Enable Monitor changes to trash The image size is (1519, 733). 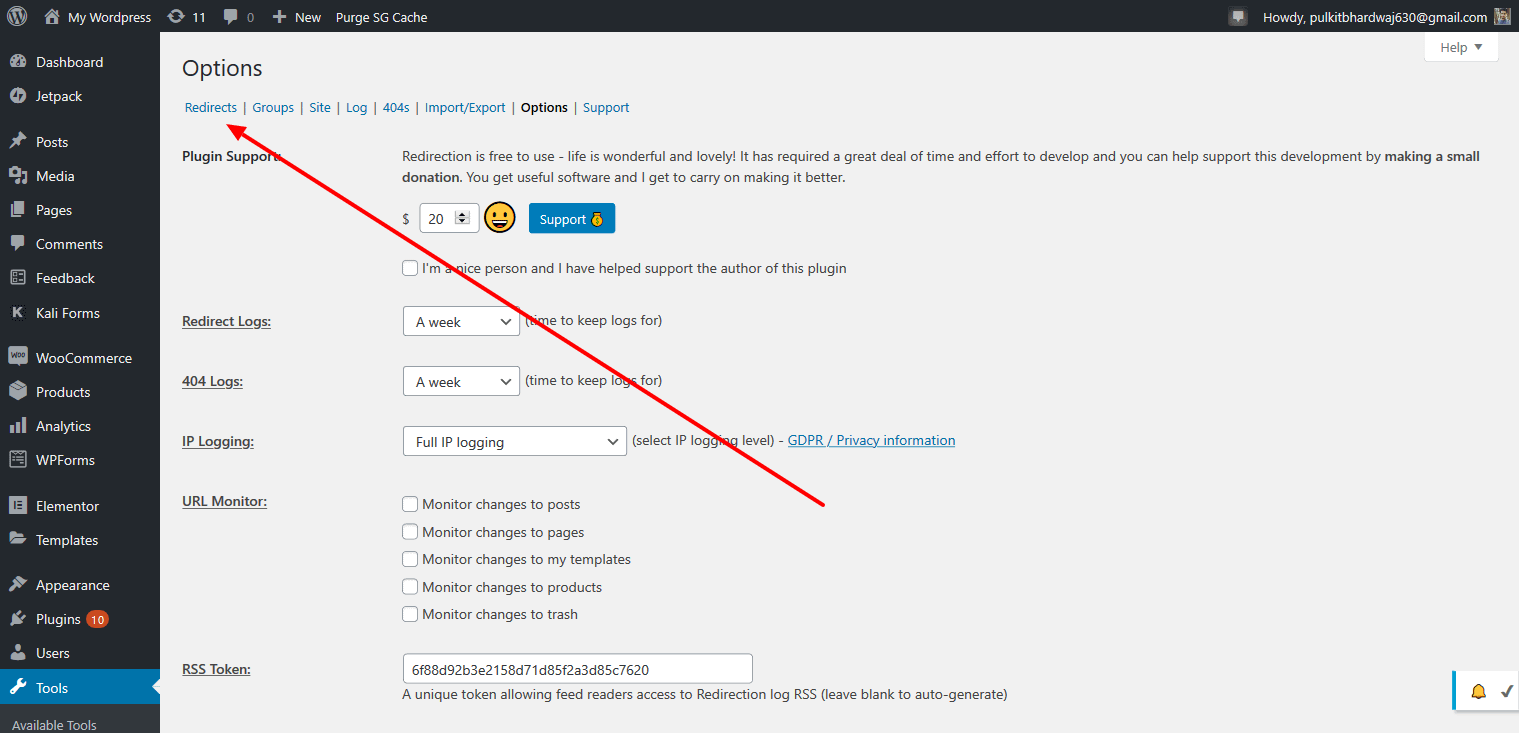[410, 613]
